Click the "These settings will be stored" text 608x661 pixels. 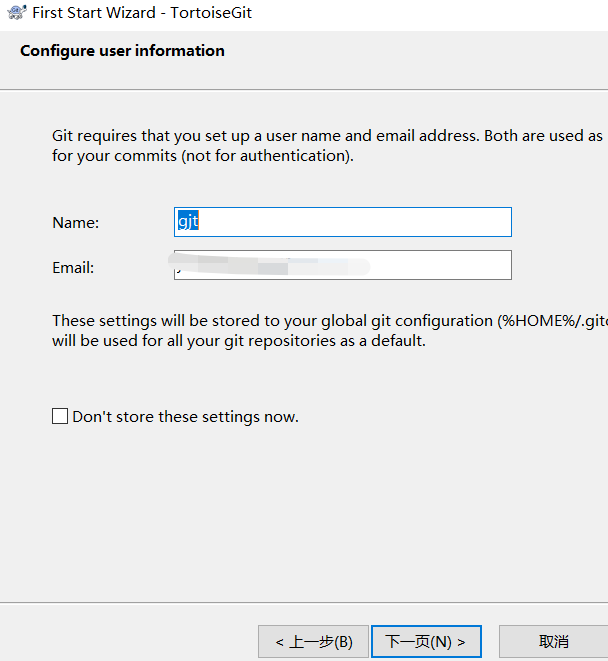click(x=330, y=330)
